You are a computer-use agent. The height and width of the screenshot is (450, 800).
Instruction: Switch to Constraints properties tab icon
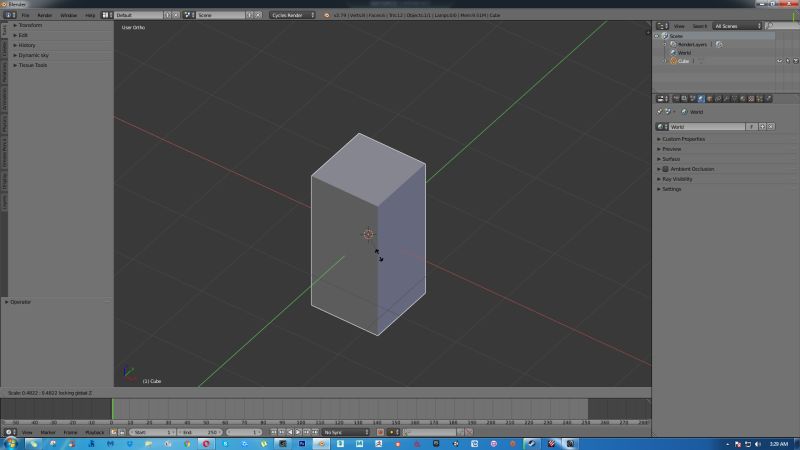(718, 98)
